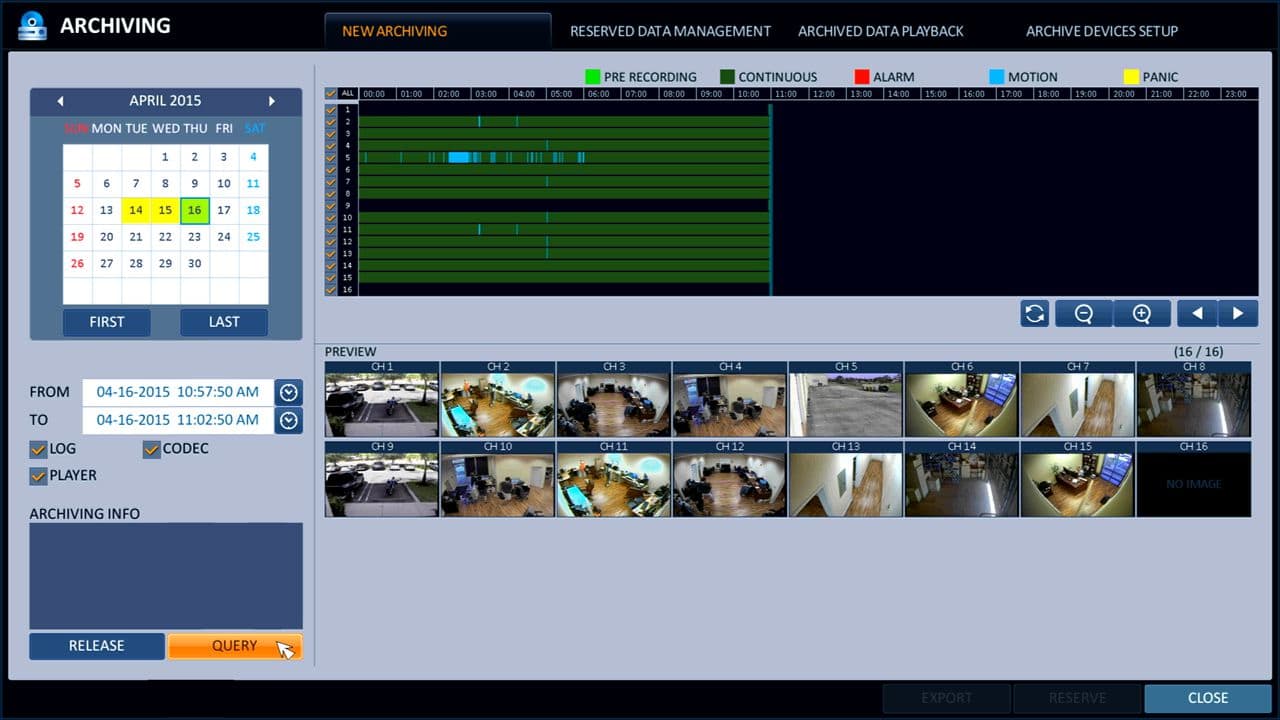Select April 15 in the calendar
Image resolution: width=1280 pixels, height=720 pixels.
[x=165, y=211]
